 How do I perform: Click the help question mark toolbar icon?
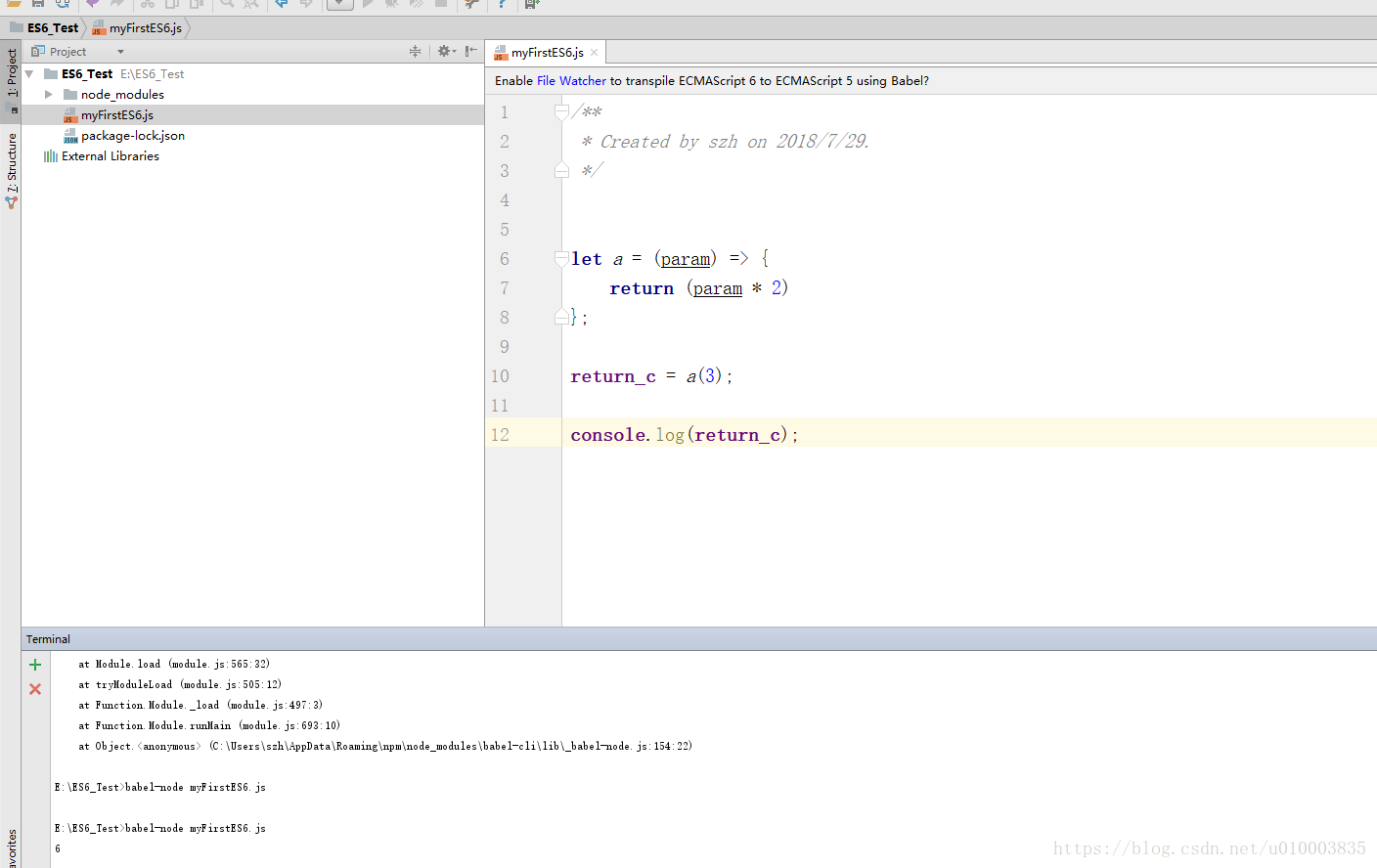pos(502,4)
